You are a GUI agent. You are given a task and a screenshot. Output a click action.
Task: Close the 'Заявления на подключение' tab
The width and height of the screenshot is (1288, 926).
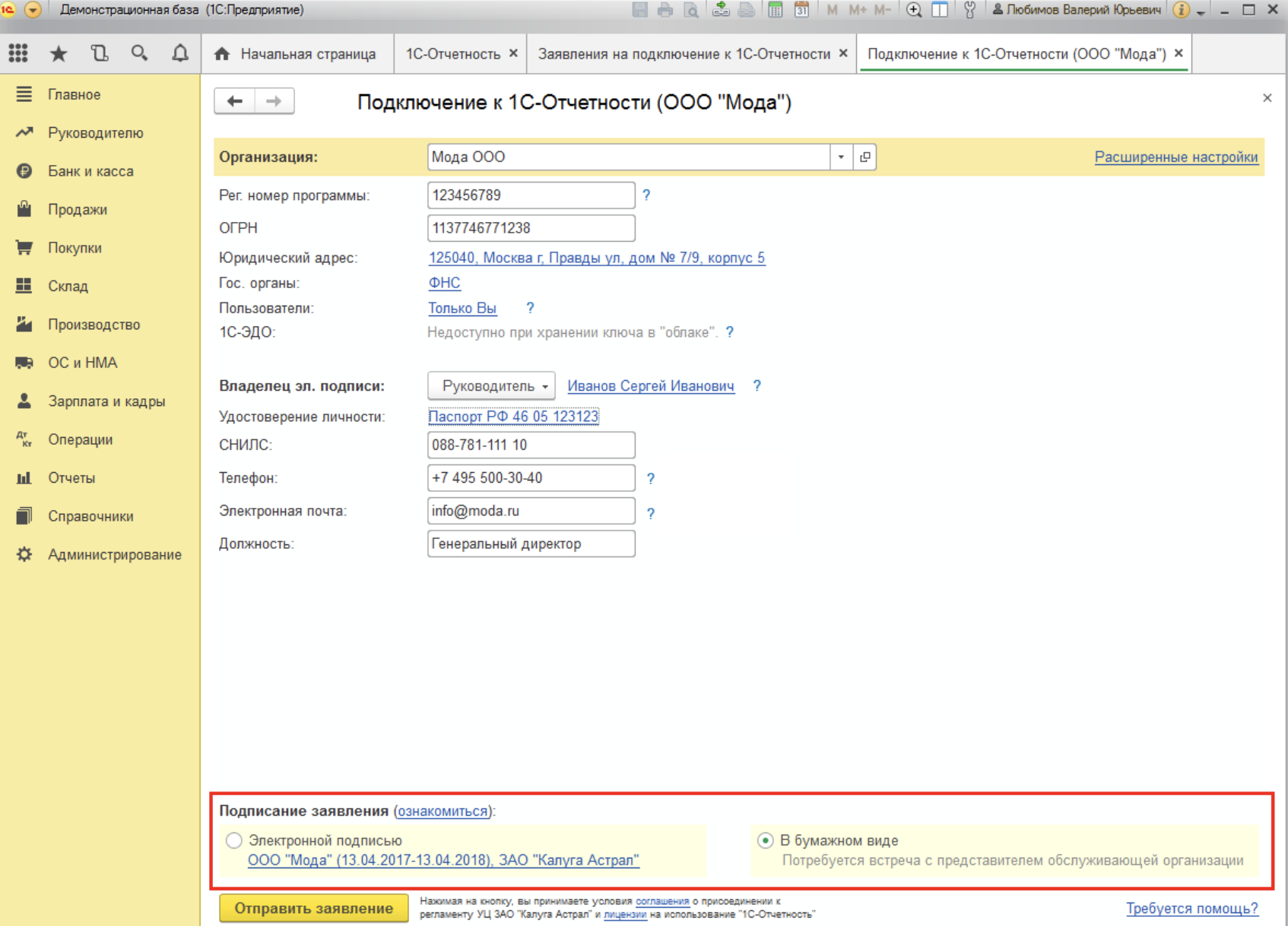click(843, 53)
